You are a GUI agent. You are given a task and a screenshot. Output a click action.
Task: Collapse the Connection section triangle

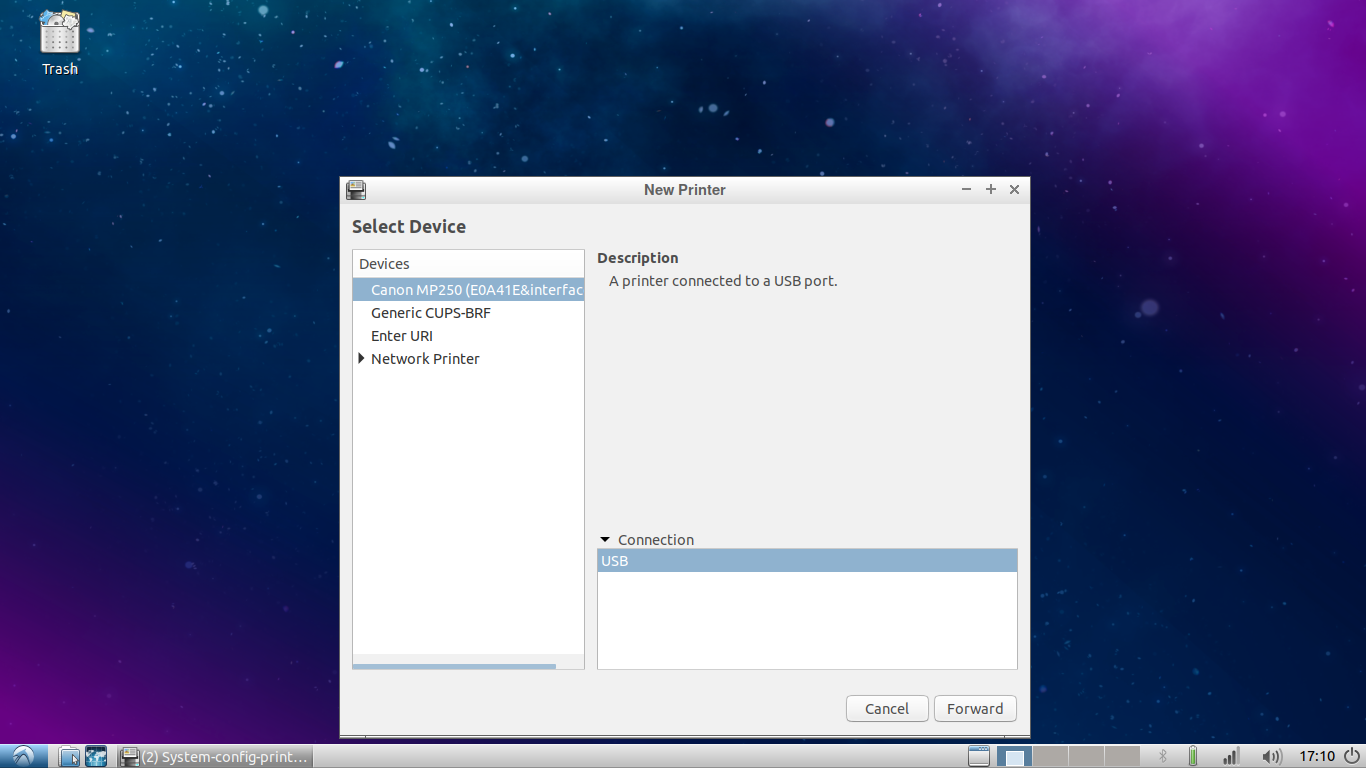[605, 540]
